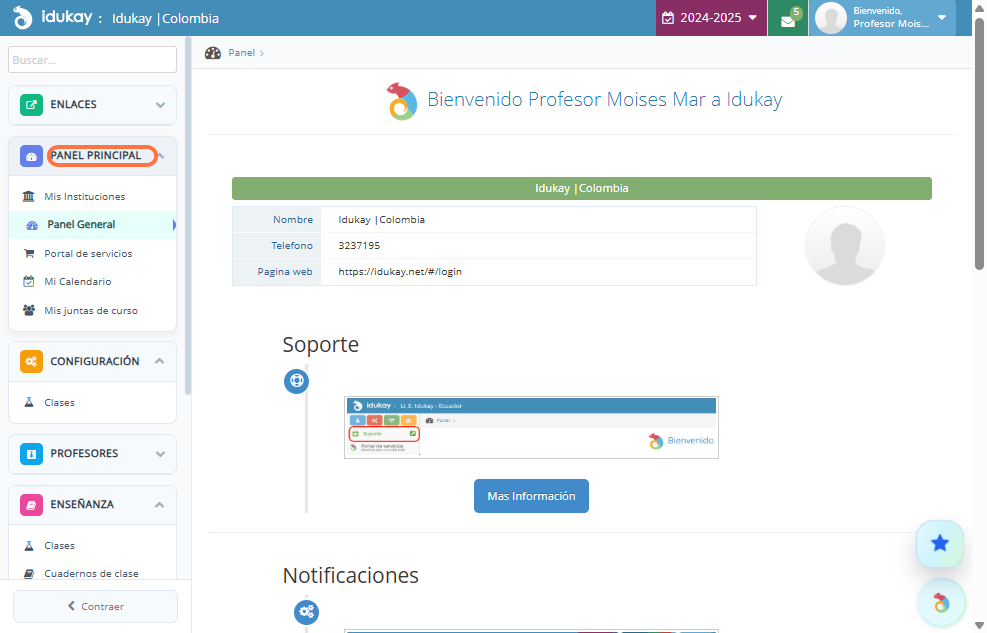Viewport: 987px width, 633px height.
Task: Click the phone number 3237195
Action: (359, 245)
